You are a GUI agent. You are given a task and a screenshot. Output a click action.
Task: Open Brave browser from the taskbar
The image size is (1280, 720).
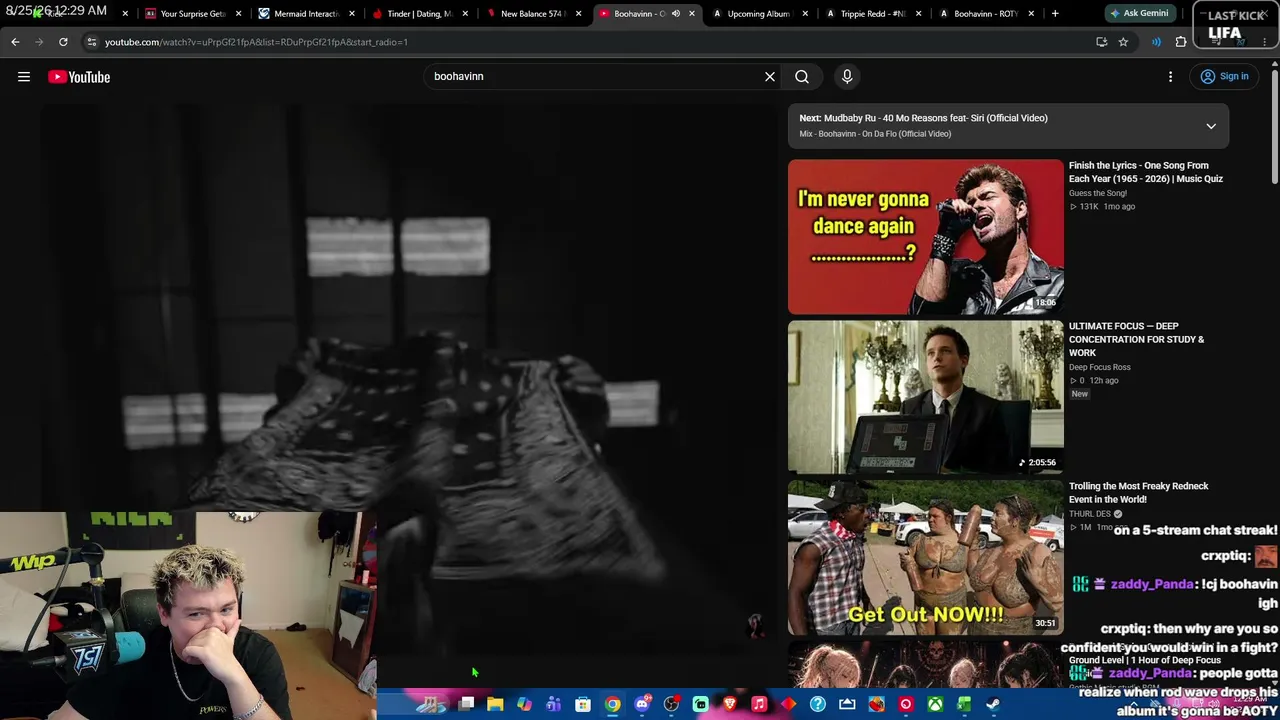[x=730, y=704]
